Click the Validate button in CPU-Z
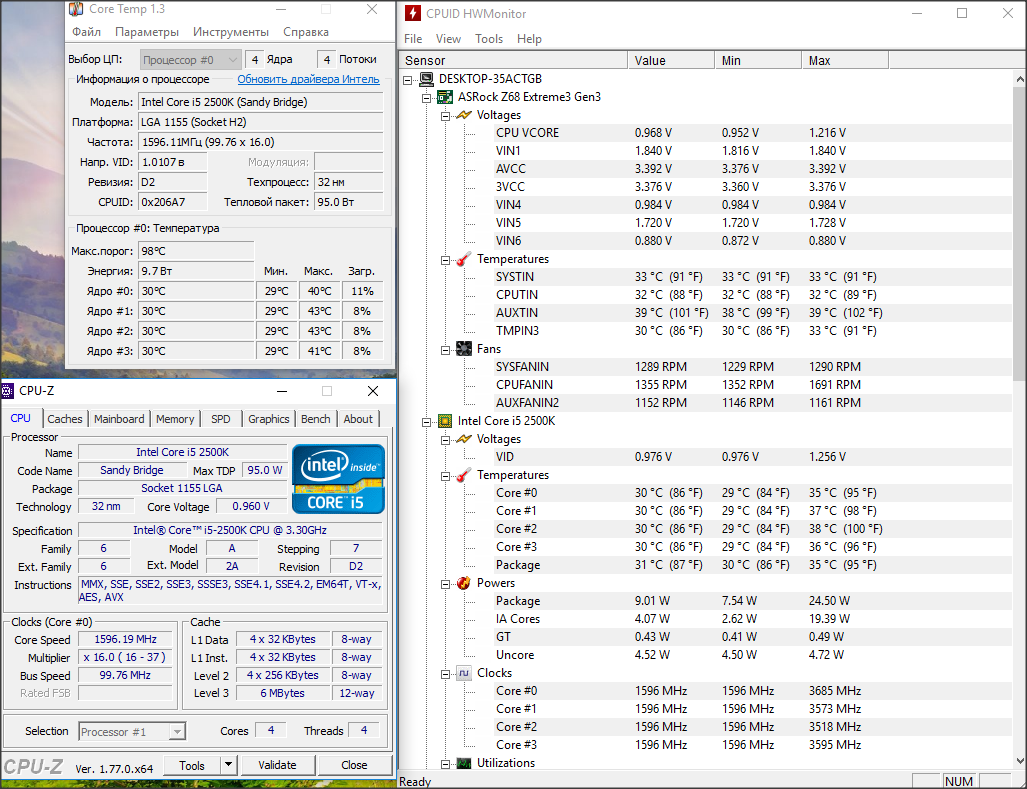Viewport: 1027px width, 789px height. pos(277,765)
